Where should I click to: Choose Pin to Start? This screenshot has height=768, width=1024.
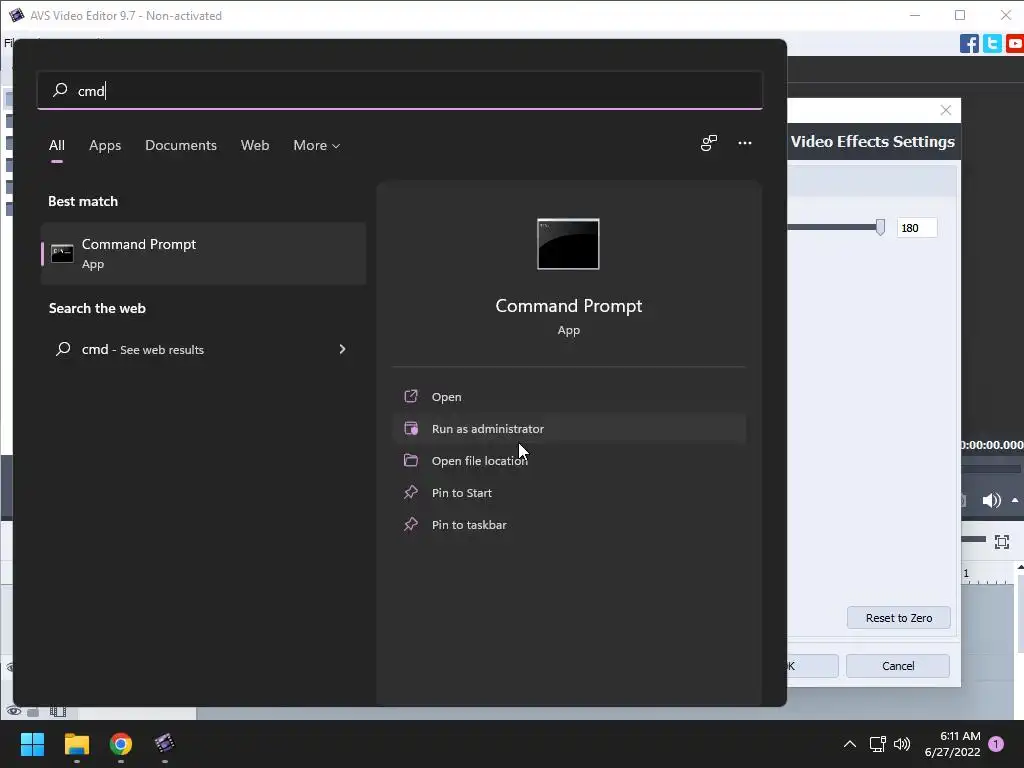(x=569, y=492)
